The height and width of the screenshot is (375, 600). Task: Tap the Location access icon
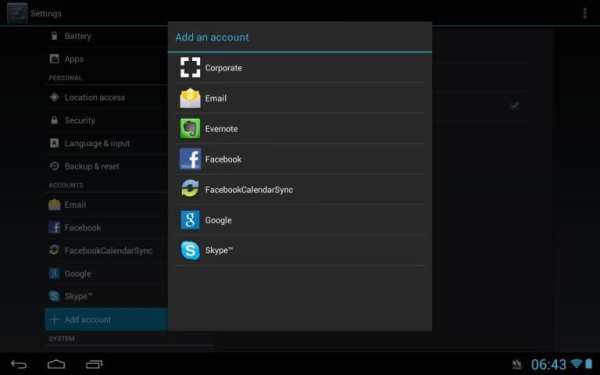(x=54, y=97)
